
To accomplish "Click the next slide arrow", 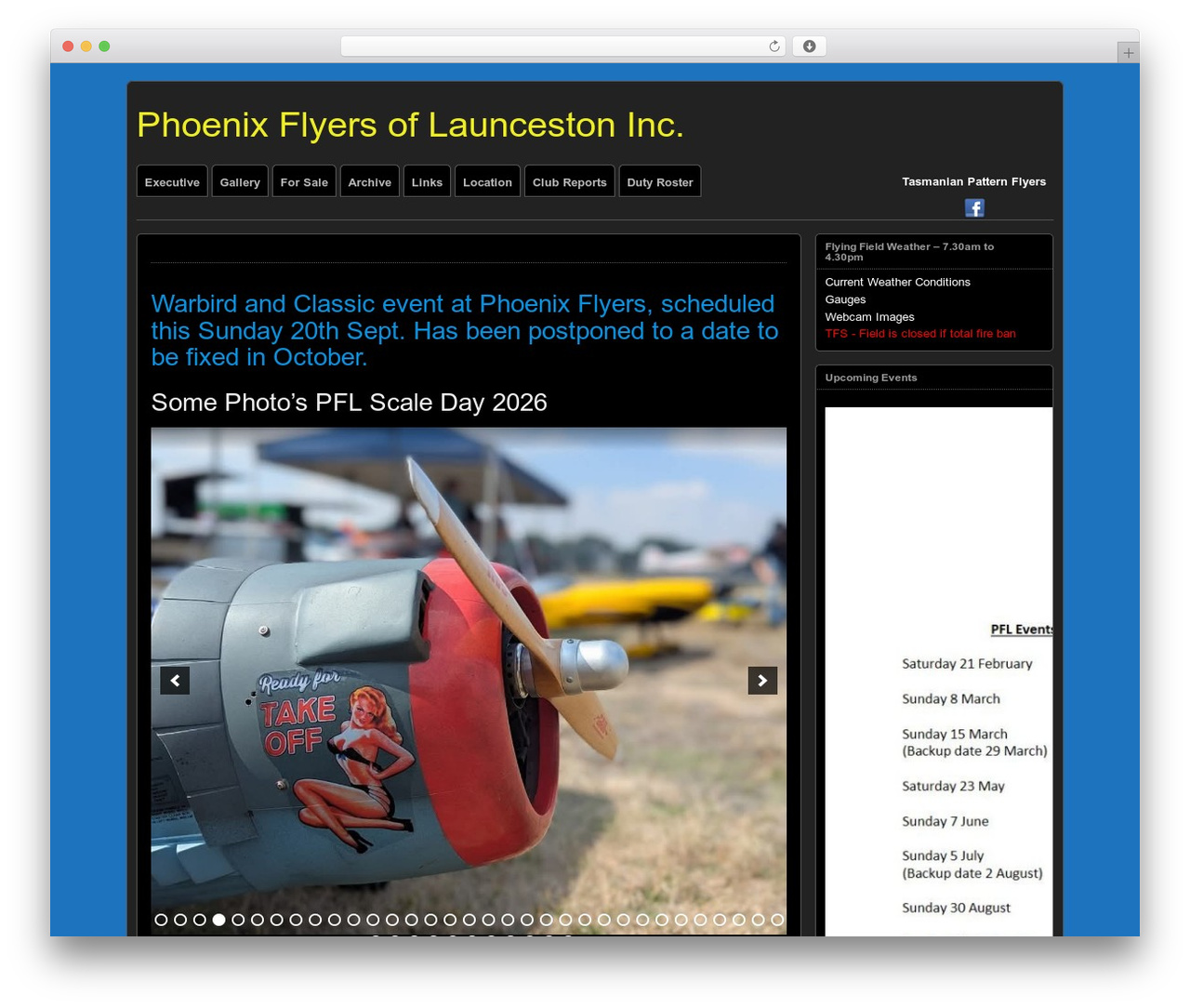I will tap(762, 681).
